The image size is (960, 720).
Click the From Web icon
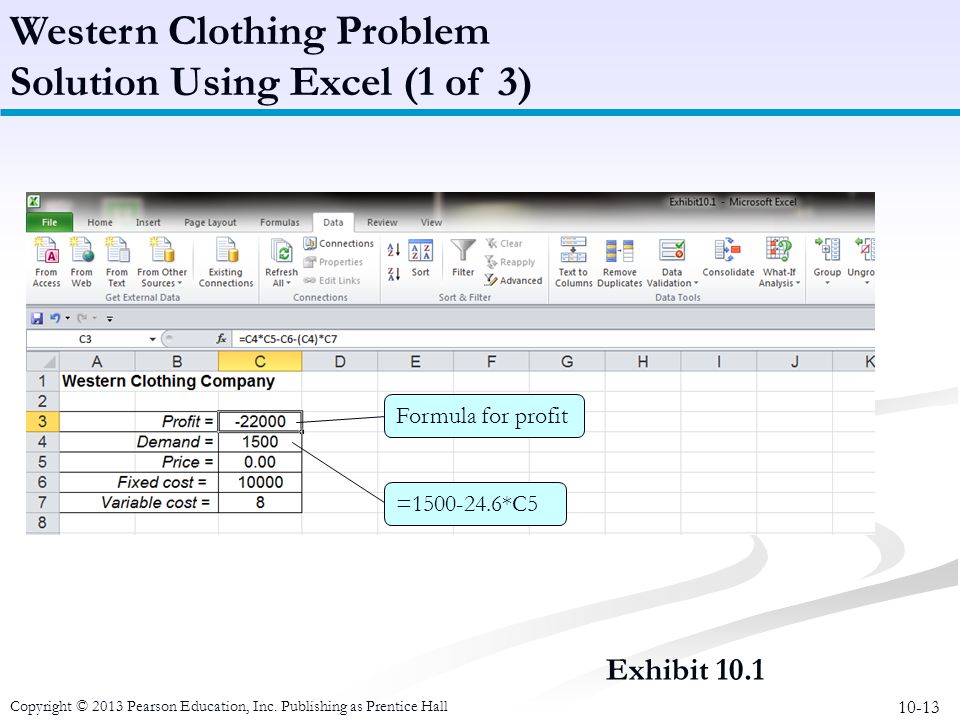[x=81, y=250]
